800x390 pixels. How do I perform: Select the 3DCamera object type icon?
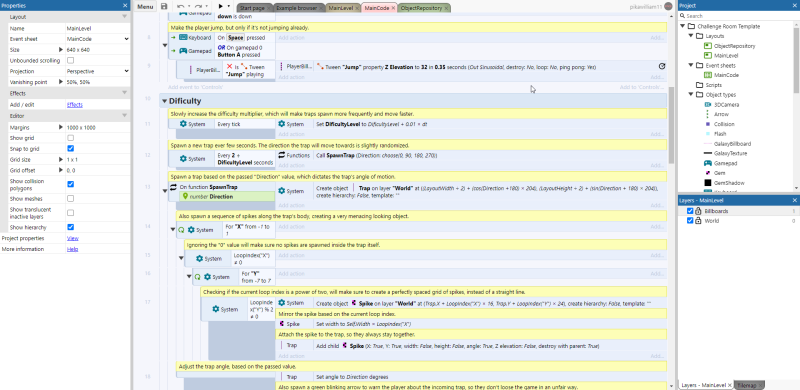point(708,105)
